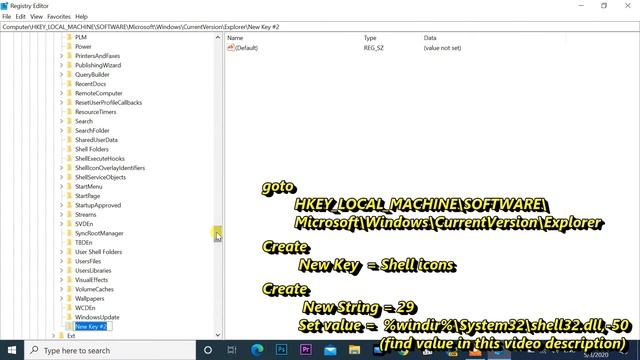Expand the PrintersAndFaxes key
This screenshot has width=640, height=360.
click(x=62, y=56)
